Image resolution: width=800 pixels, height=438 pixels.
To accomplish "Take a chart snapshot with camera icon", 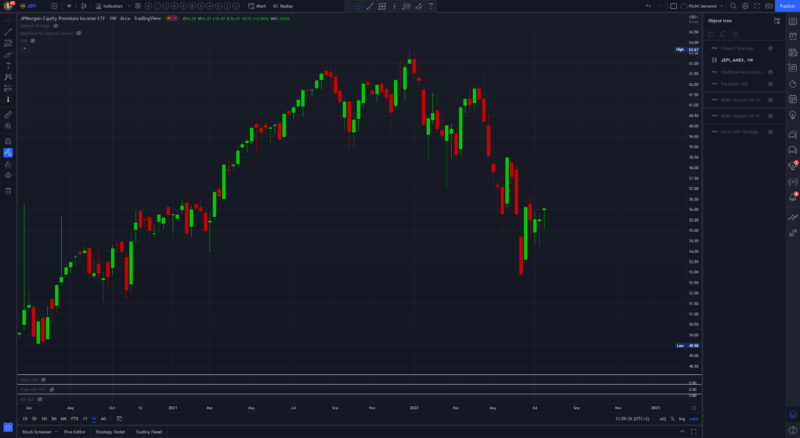I will (x=770, y=6).
